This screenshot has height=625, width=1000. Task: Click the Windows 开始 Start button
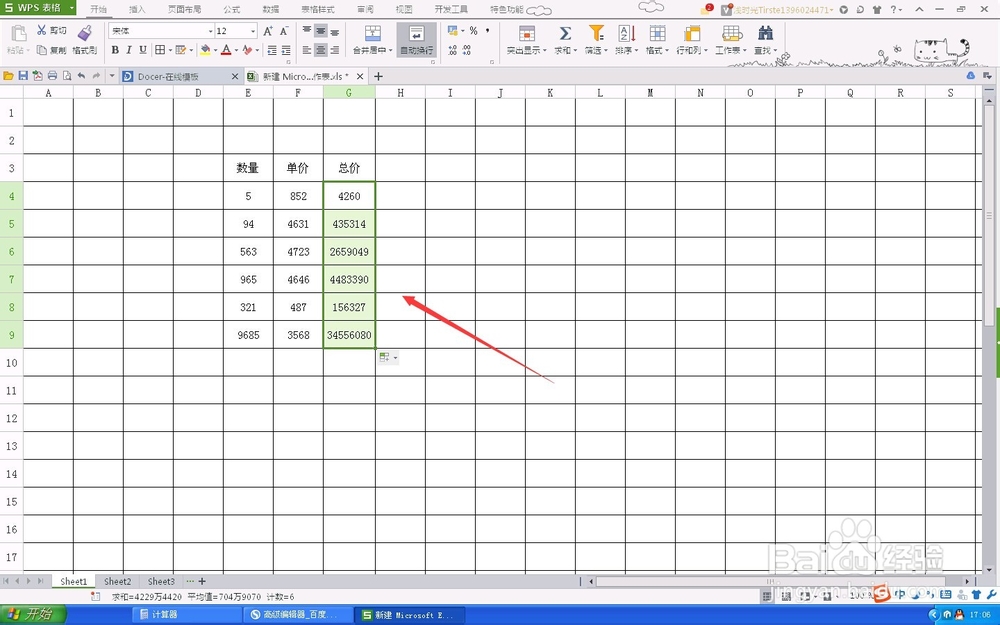tap(33, 615)
